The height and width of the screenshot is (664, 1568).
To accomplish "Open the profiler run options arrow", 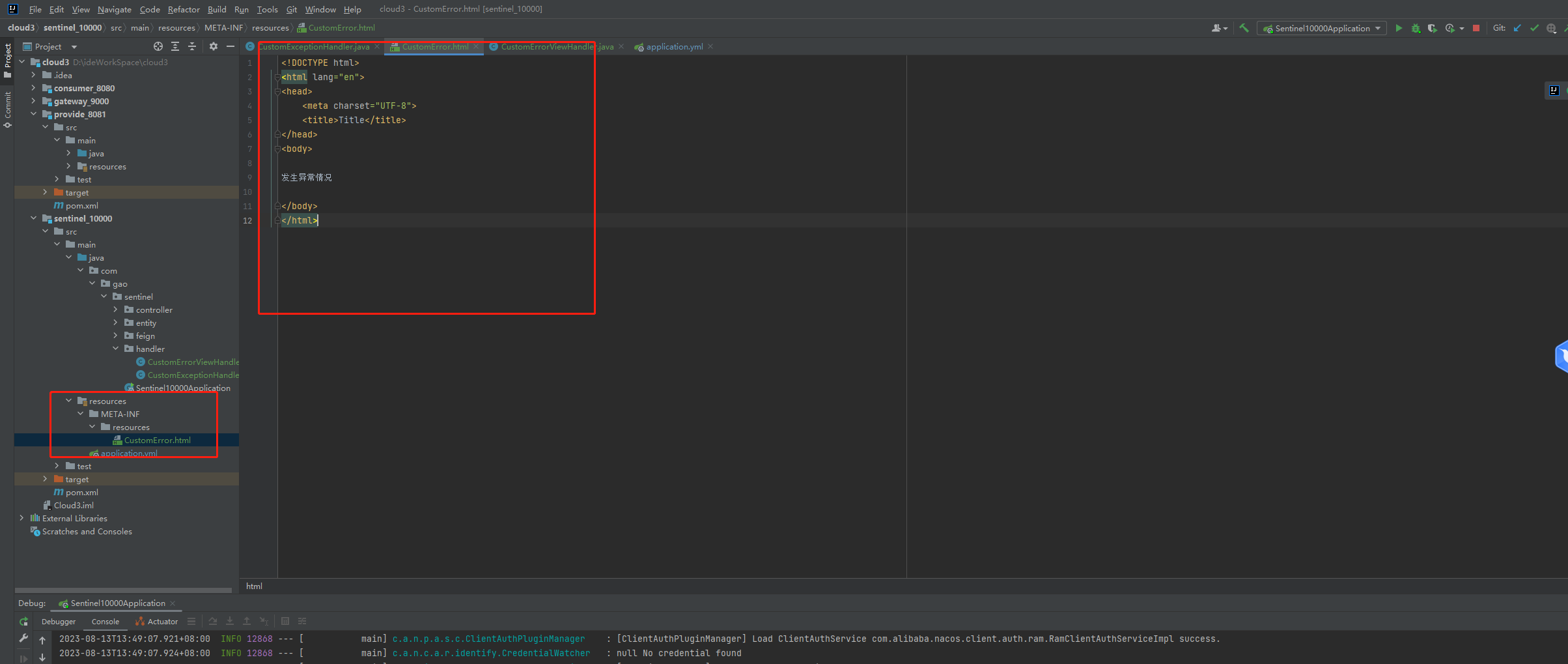I will 1462,28.
